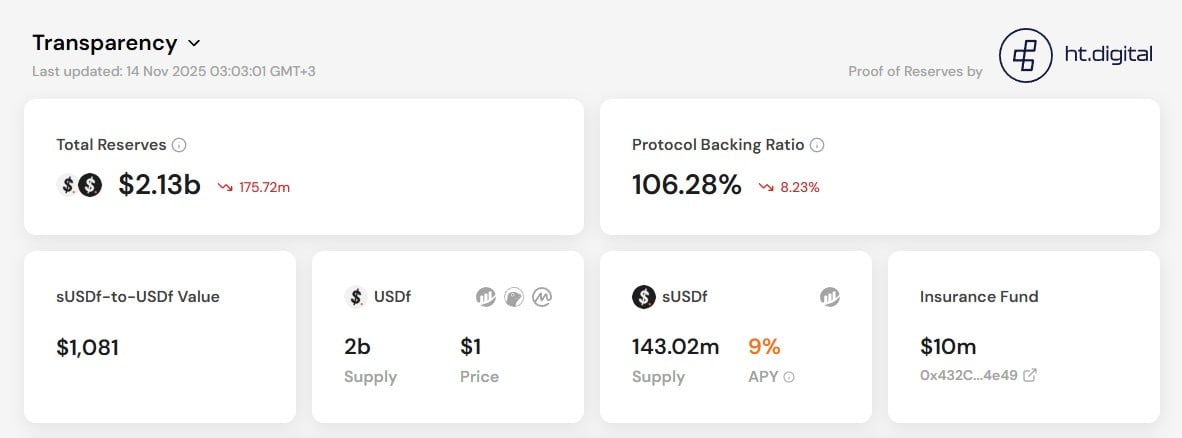Viewport: 1182px width, 438px height.
Task: Click the USDf token icon in card
Action: click(355, 297)
